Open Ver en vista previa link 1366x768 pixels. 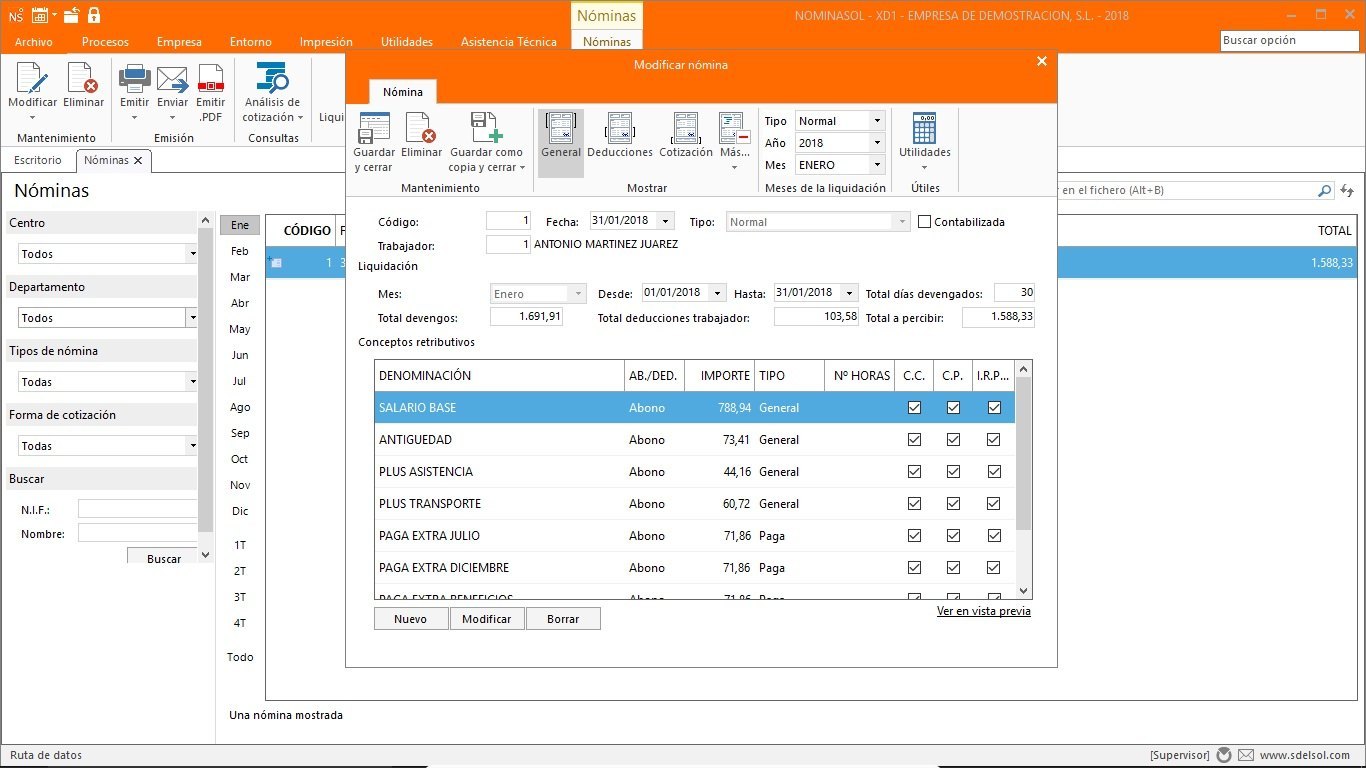click(x=984, y=611)
